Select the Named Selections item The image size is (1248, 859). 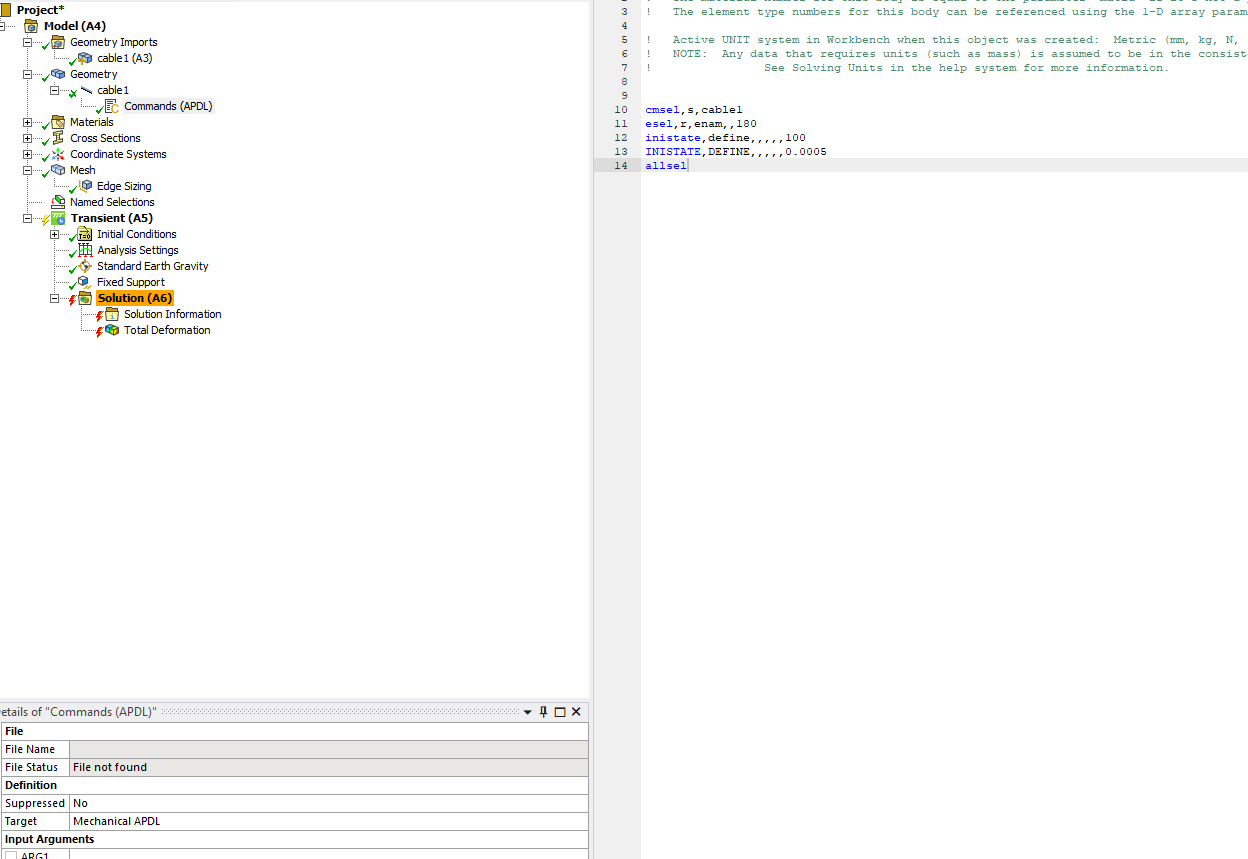112,202
